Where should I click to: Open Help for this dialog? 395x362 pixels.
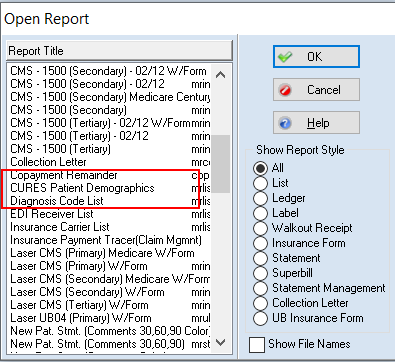[316, 123]
